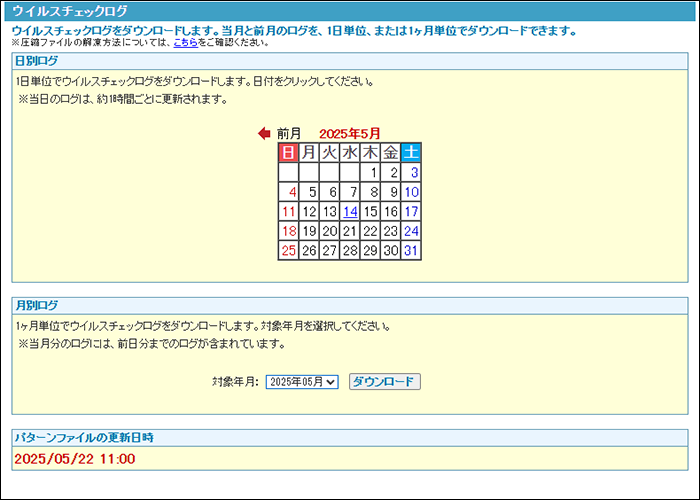700x500 pixels.
Task: Open the こちら link for decompression help
Action: tap(186, 43)
